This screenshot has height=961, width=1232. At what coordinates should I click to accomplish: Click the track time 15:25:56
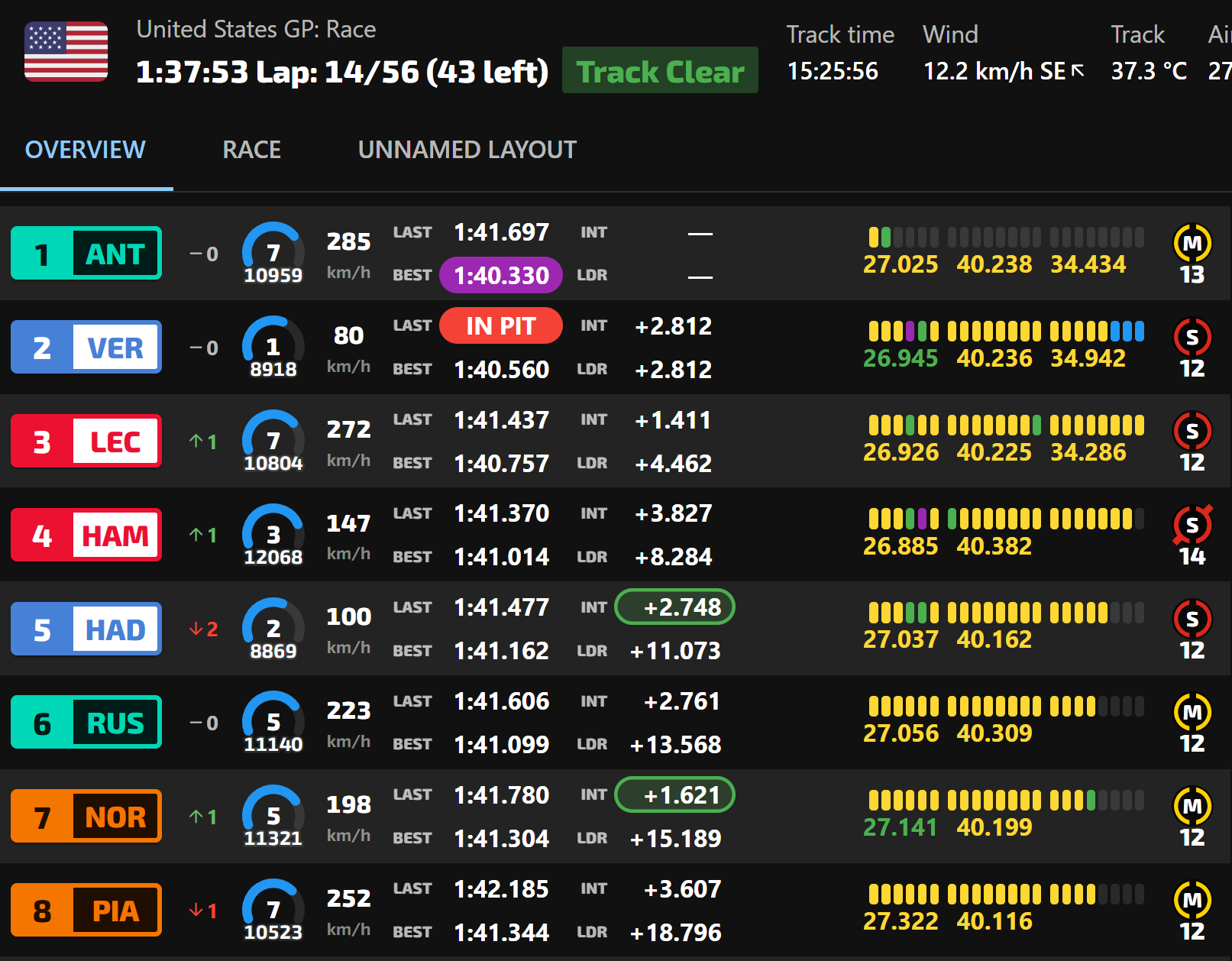[833, 71]
